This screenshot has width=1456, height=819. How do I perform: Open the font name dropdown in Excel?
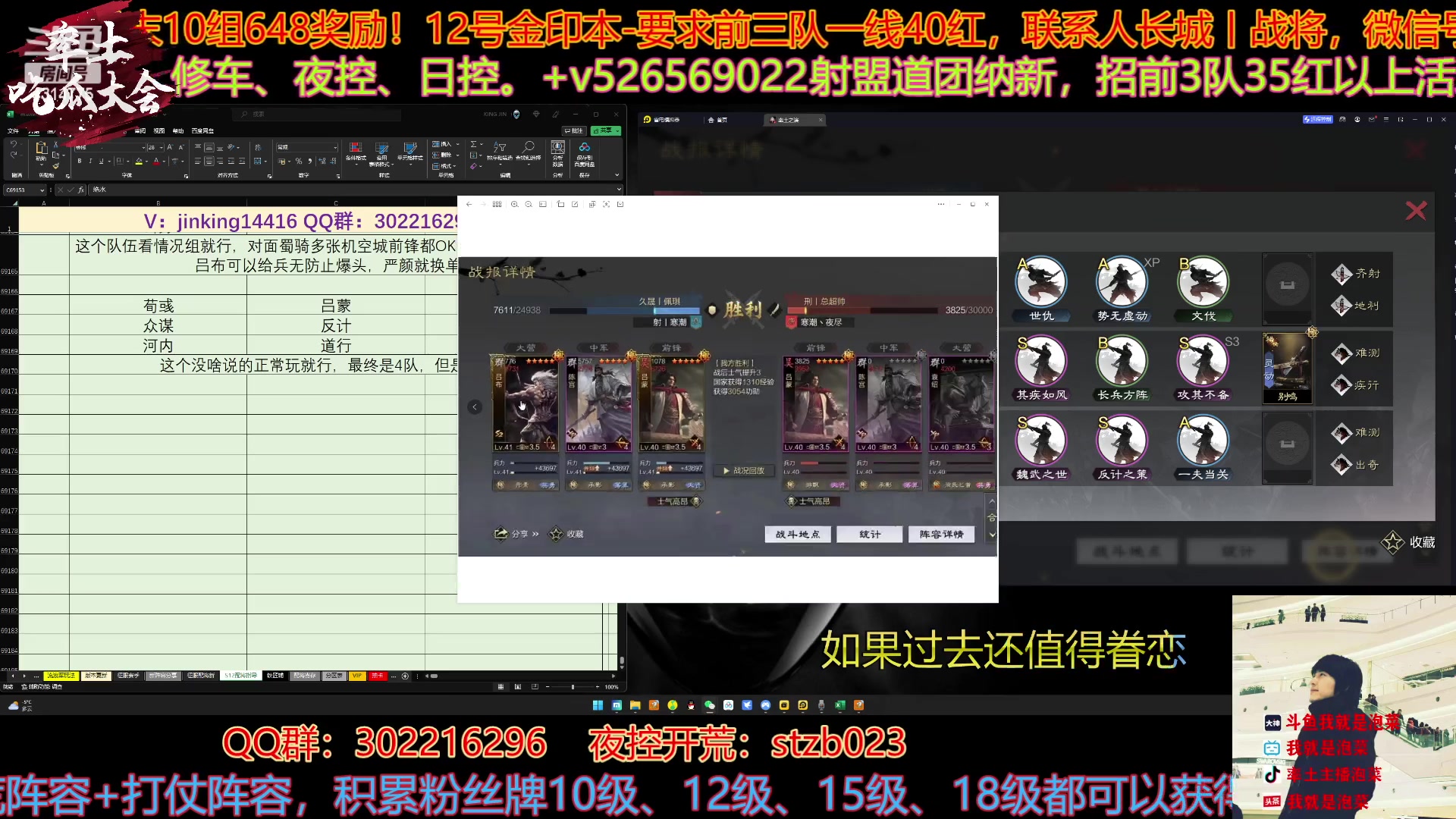pos(143,147)
